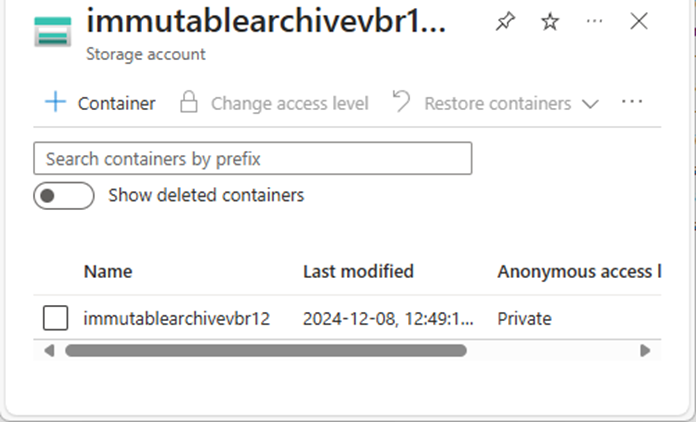Check the immutablearchivevbr12 row checkbox

pos(55,318)
